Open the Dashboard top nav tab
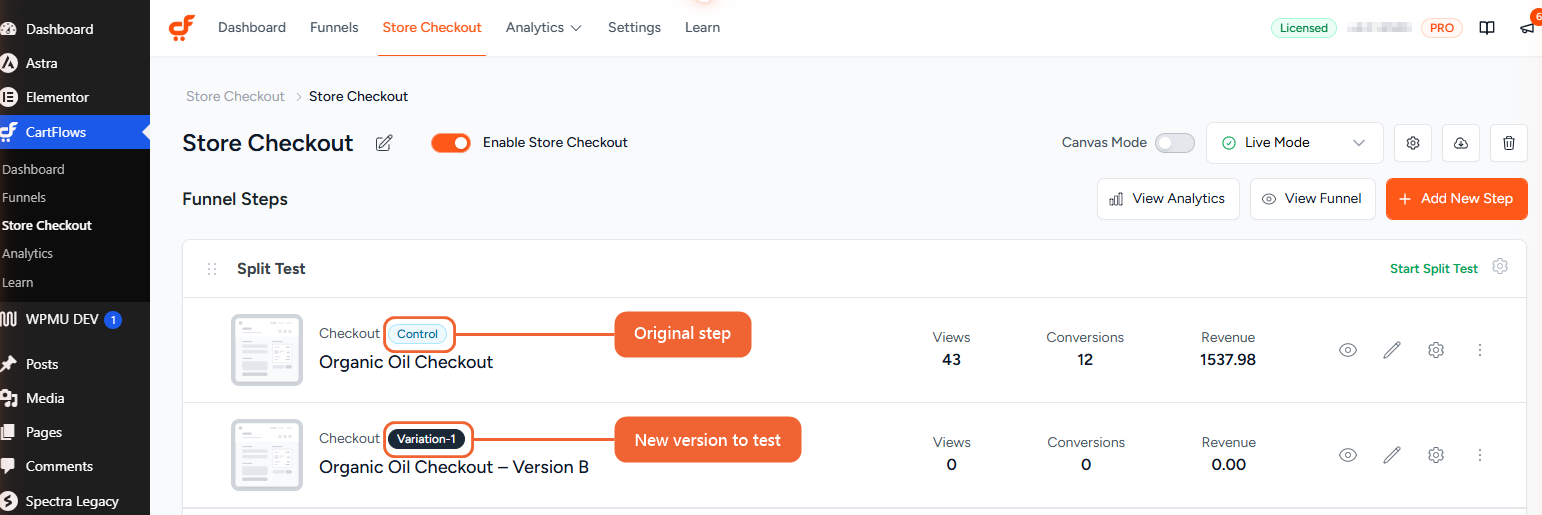This screenshot has height=515, width=1542. pos(252,28)
